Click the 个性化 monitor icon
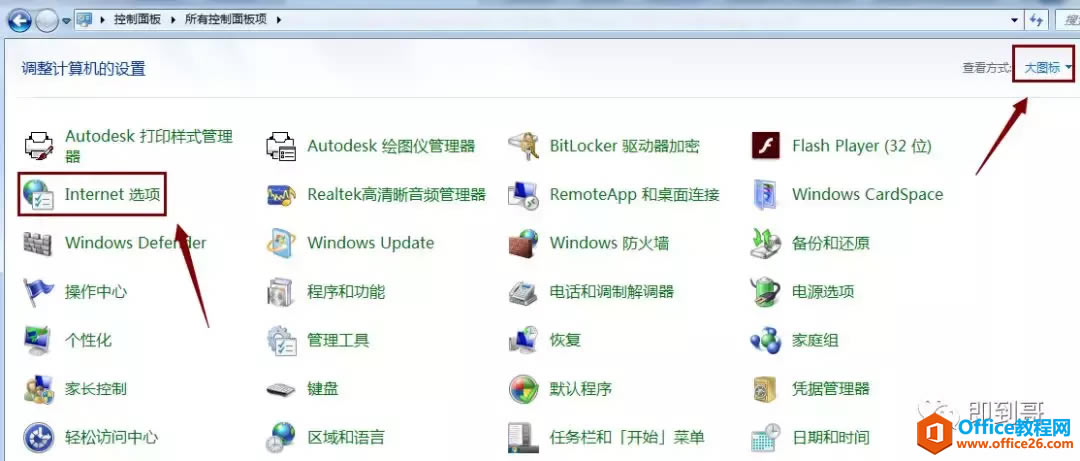This screenshot has height=461, width=1080. 39,340
